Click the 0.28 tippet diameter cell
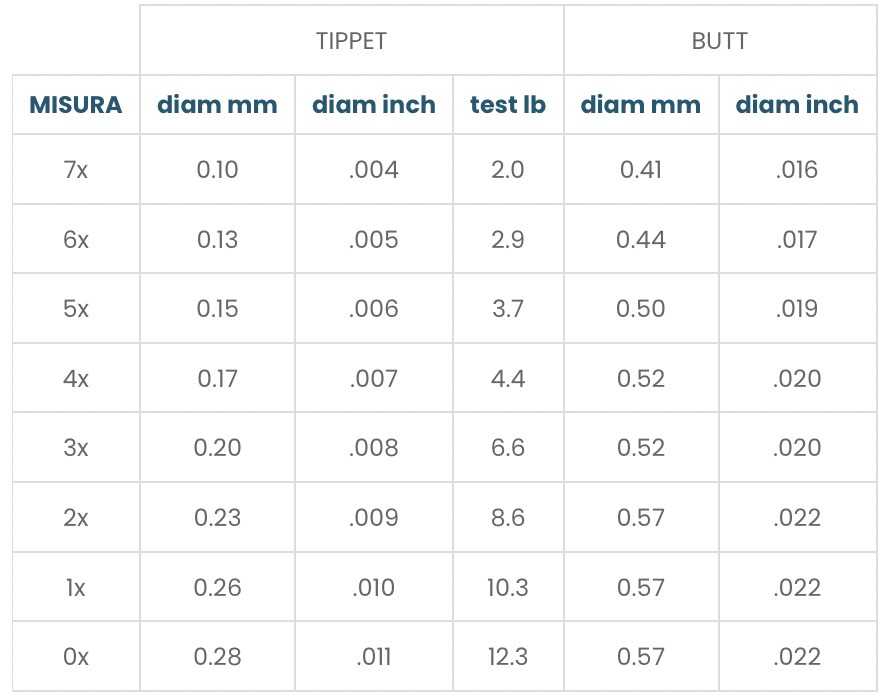890x698 pixels. pos(217,657)
